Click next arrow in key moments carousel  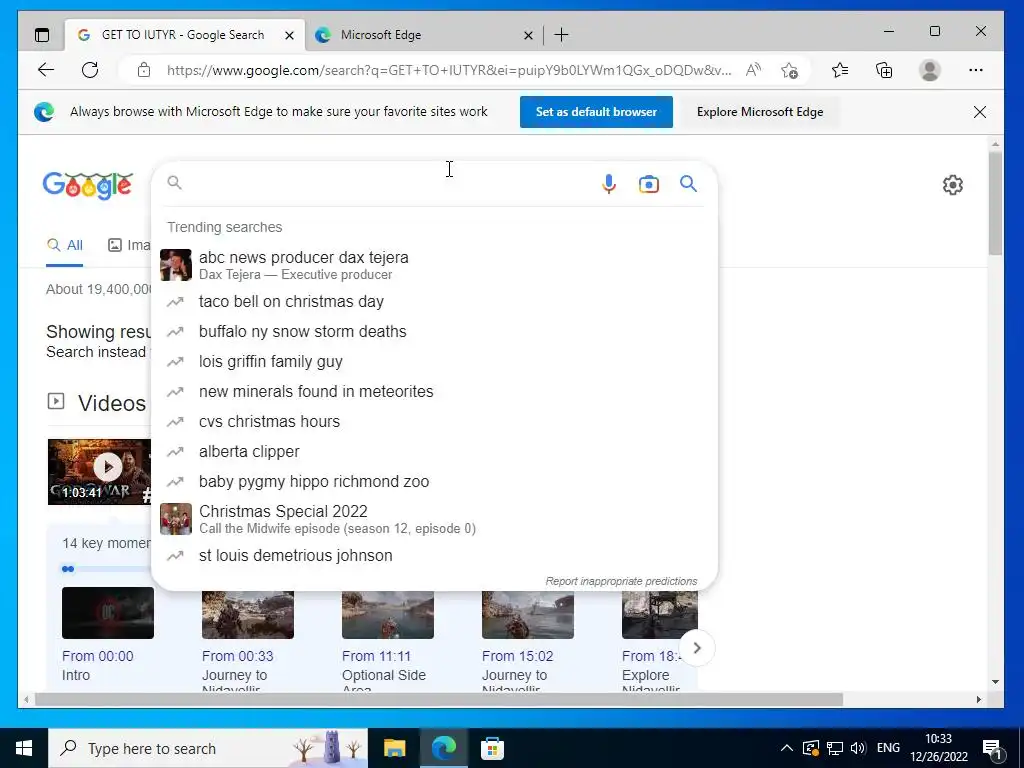click(x=697, y=648)
